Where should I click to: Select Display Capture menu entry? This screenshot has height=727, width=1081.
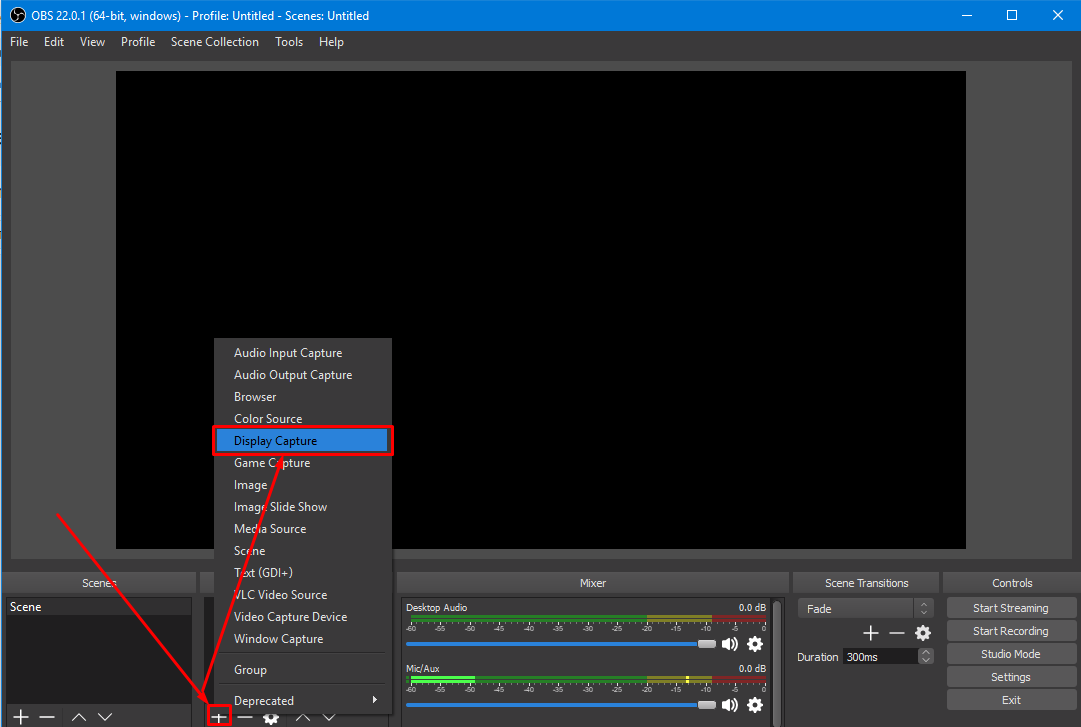[x=303, y=440]
